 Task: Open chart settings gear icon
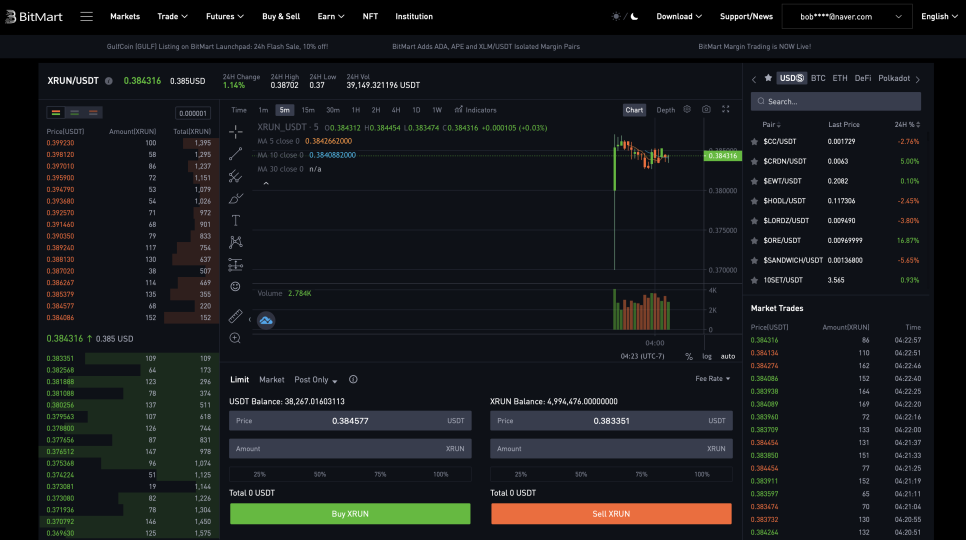pos(687,110)
